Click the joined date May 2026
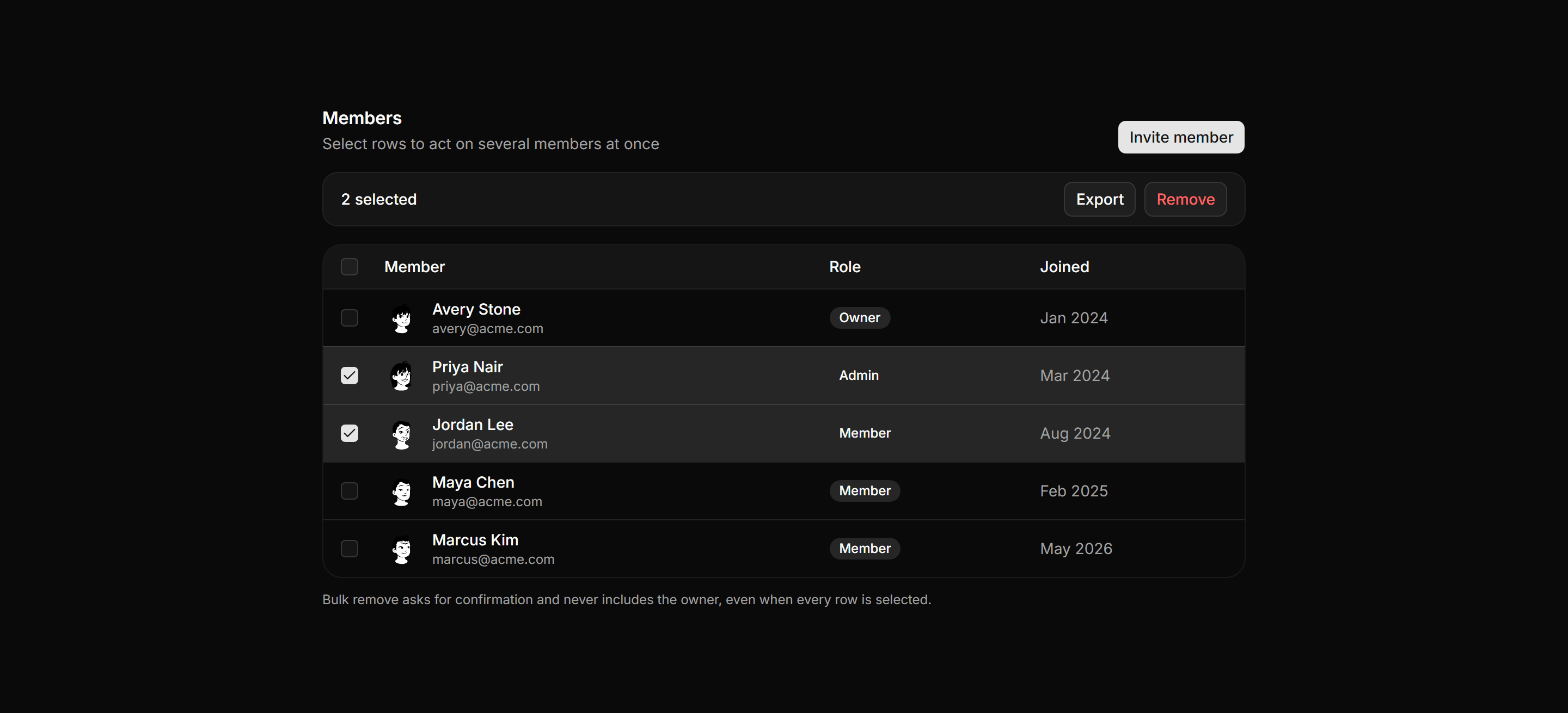1568x713 pixels. click(x=1076, y=549)
